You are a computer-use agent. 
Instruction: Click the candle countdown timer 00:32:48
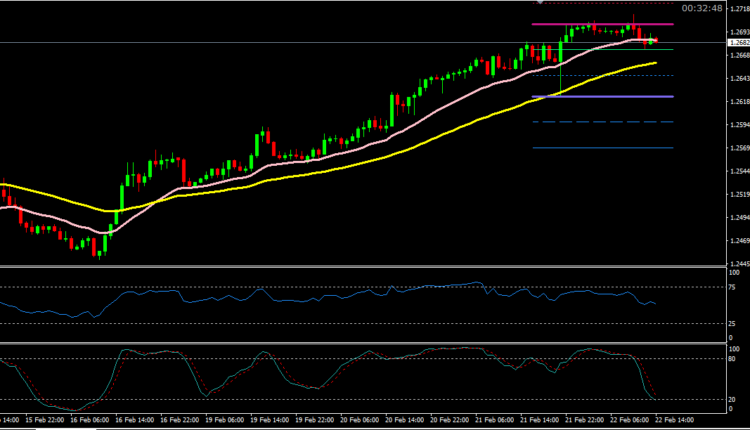click(711, 8)
